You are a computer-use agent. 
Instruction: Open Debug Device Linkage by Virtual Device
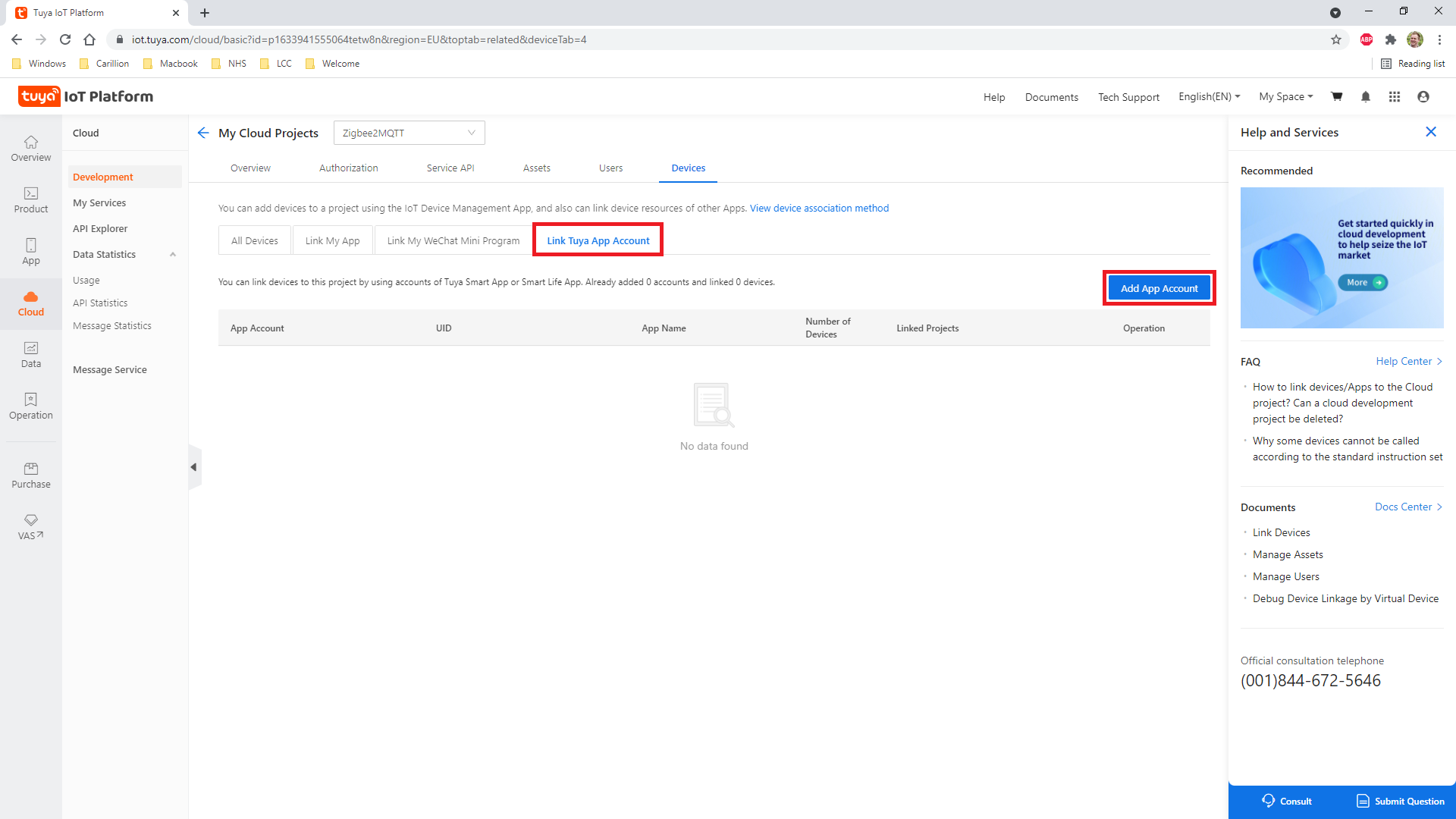(x=1345, y=598)
